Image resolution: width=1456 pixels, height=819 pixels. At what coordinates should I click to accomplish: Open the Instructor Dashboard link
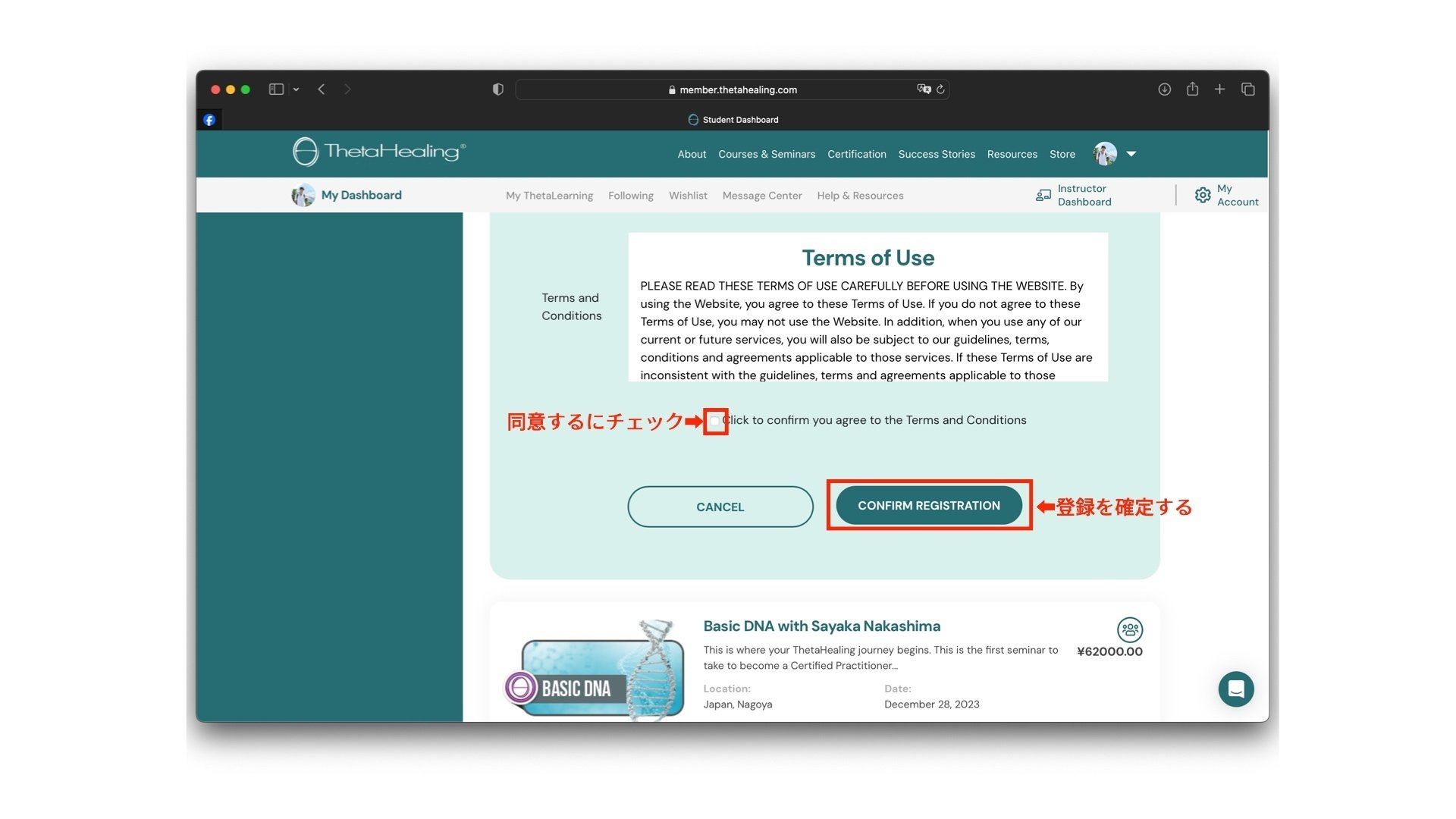click(1084, 195)
